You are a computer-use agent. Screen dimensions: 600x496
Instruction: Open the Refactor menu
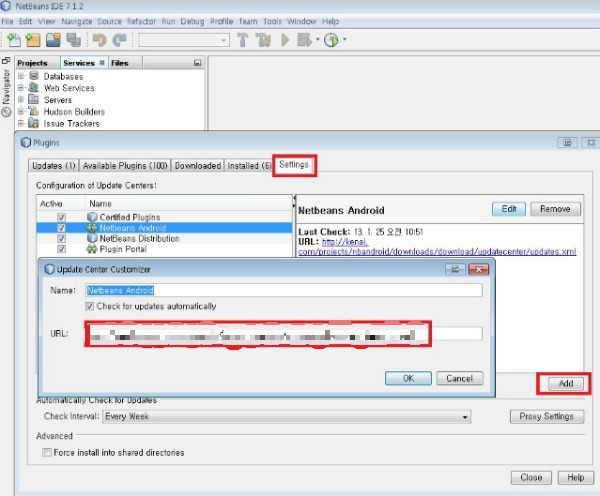click(141, 21)
